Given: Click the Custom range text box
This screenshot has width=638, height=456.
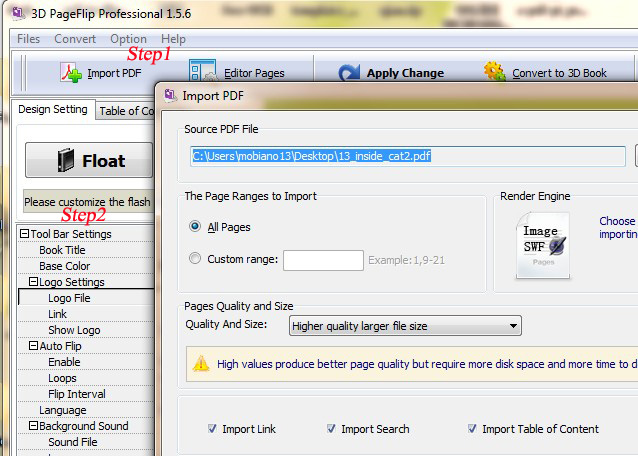Looking at the screenshot, I should click(323, 260).
